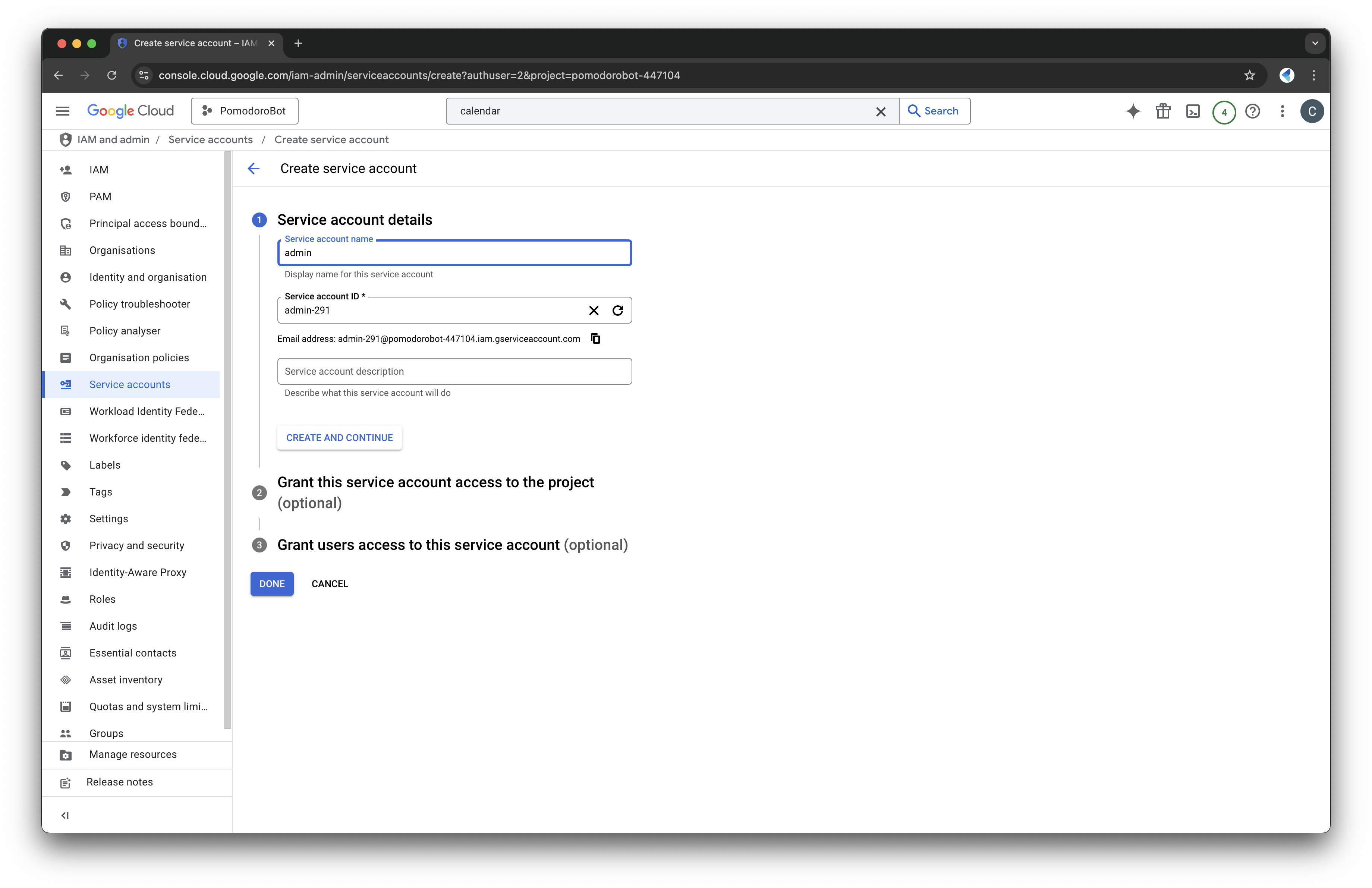
Task: Activate Cloud Shell terminal icon
Action: coord(1193,111)
